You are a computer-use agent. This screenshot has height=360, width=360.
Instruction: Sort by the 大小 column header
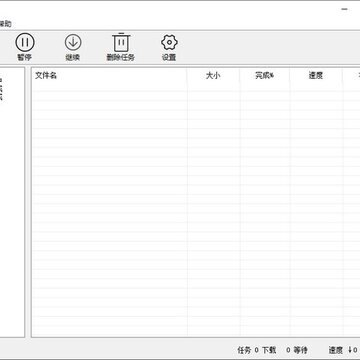coord(213,76)
